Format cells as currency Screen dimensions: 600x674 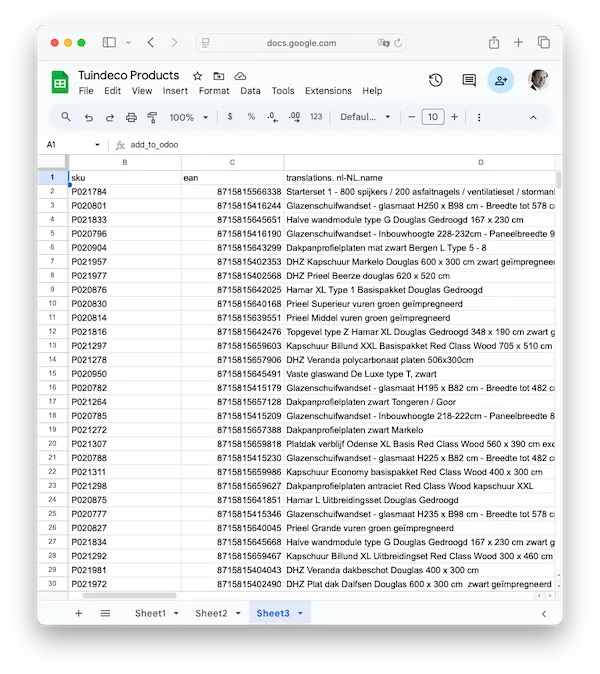230,116
